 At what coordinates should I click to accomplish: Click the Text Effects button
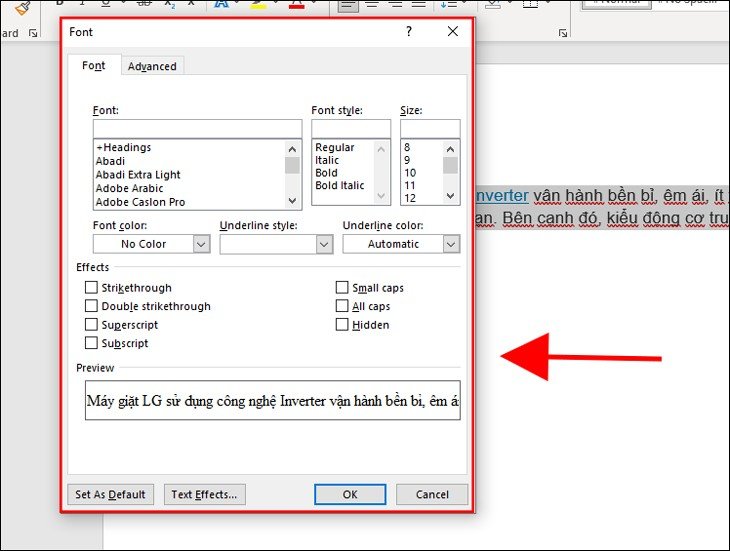pyautogui.click(x=204, y=494)
